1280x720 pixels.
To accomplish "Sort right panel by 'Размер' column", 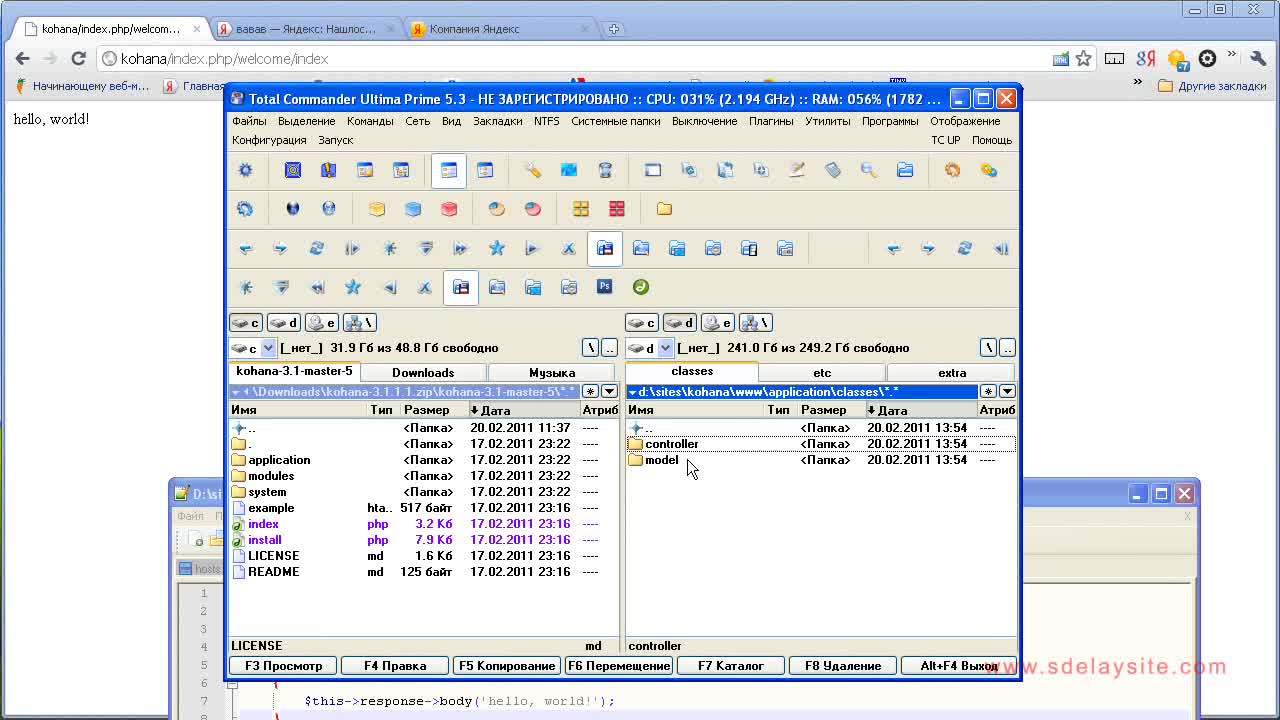I will click(x=830, y=410).
